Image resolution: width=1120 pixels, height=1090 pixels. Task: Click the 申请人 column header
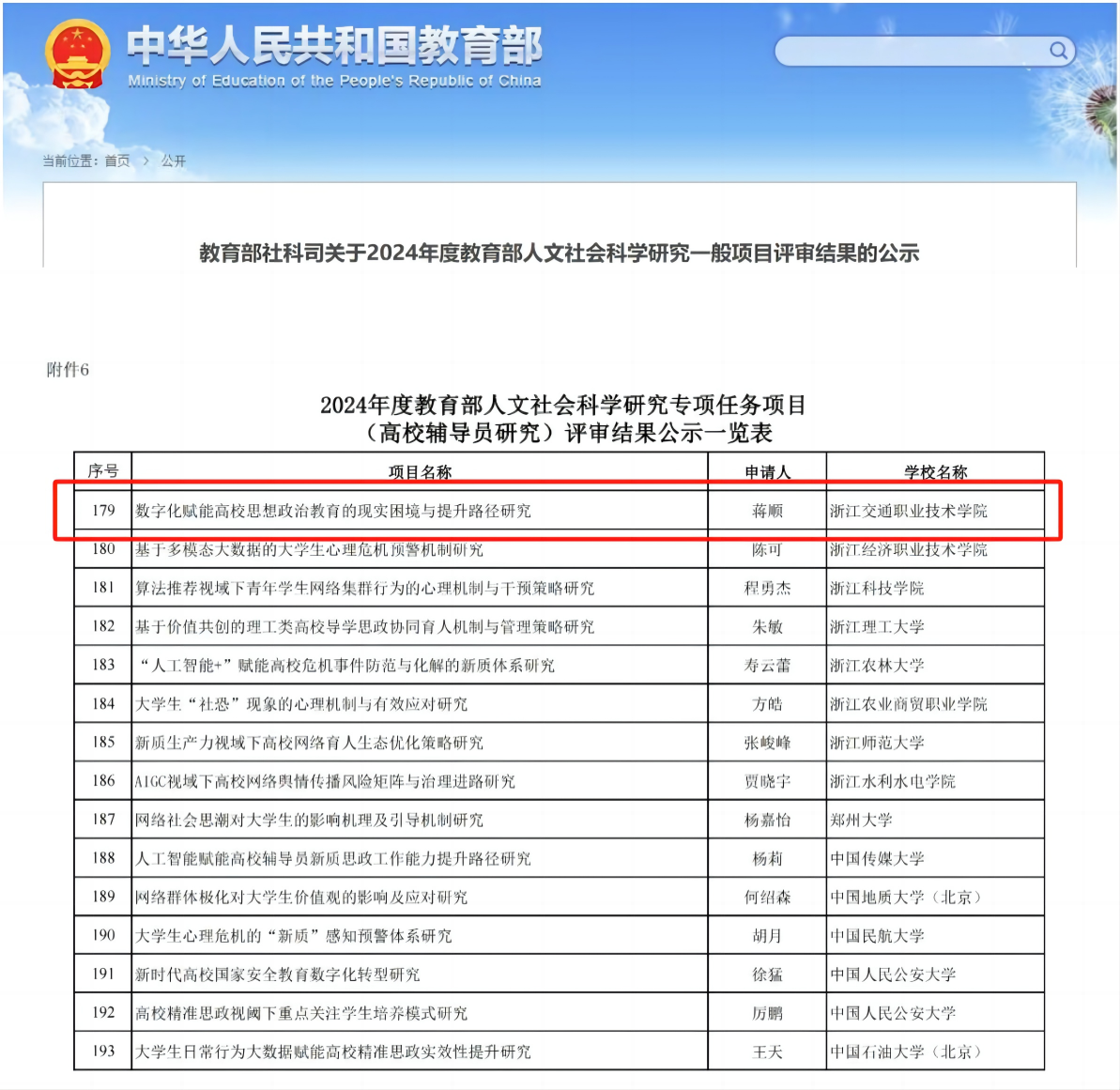coord(767,472)
